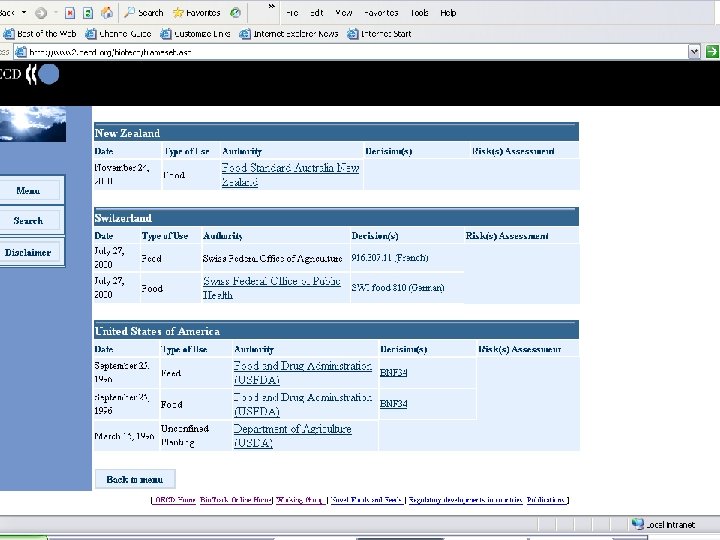Open Food and Drug Administration link in Feed row
The width and height of the screenshot is (720, 540).
click(x=302, y=372)
